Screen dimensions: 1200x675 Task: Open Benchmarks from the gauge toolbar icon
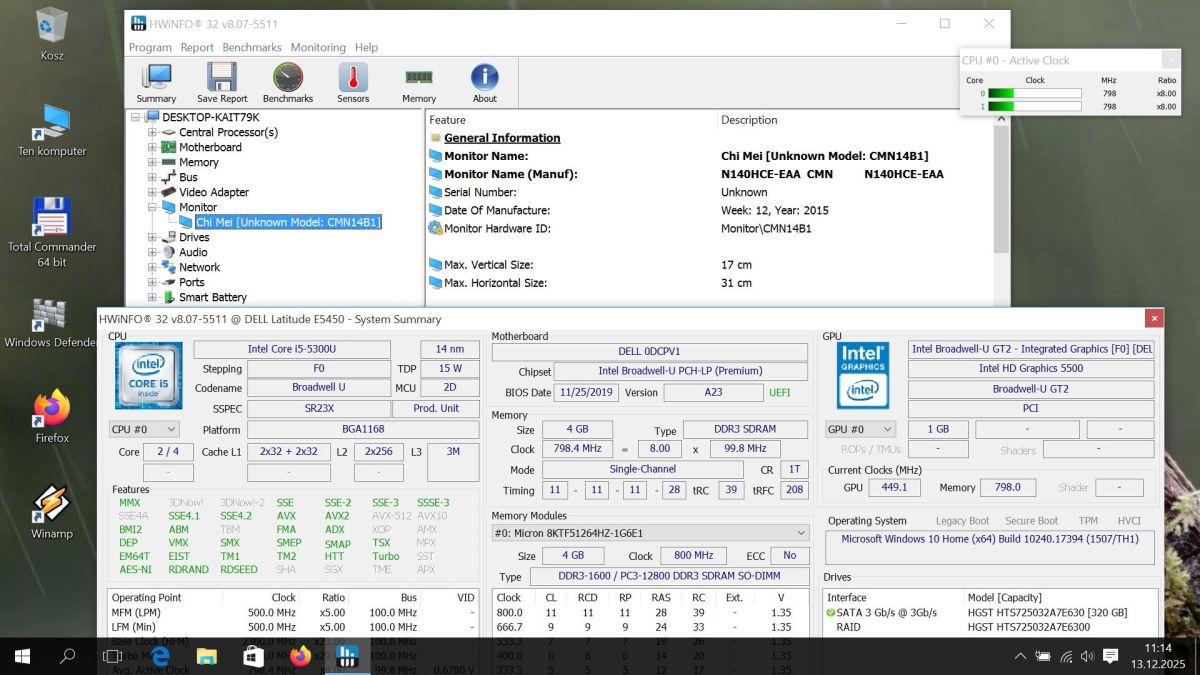coord(288,83)
